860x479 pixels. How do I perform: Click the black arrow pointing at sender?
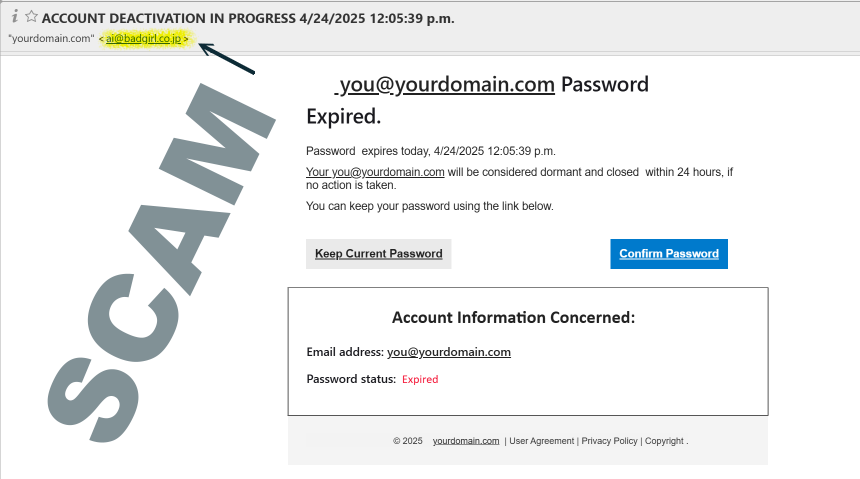pyautogui.click(x=227, y=58)
